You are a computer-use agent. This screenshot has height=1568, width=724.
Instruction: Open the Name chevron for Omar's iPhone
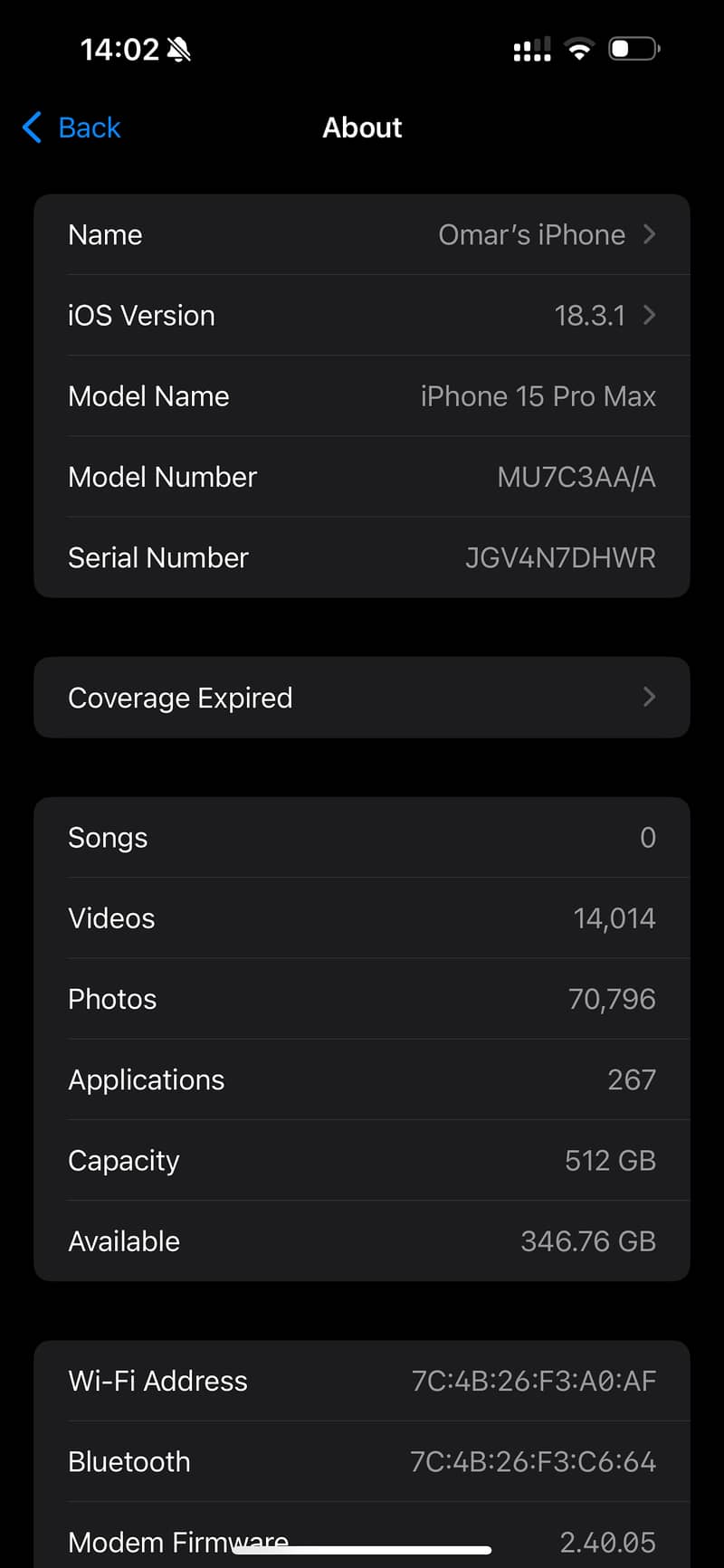point(649,234)
